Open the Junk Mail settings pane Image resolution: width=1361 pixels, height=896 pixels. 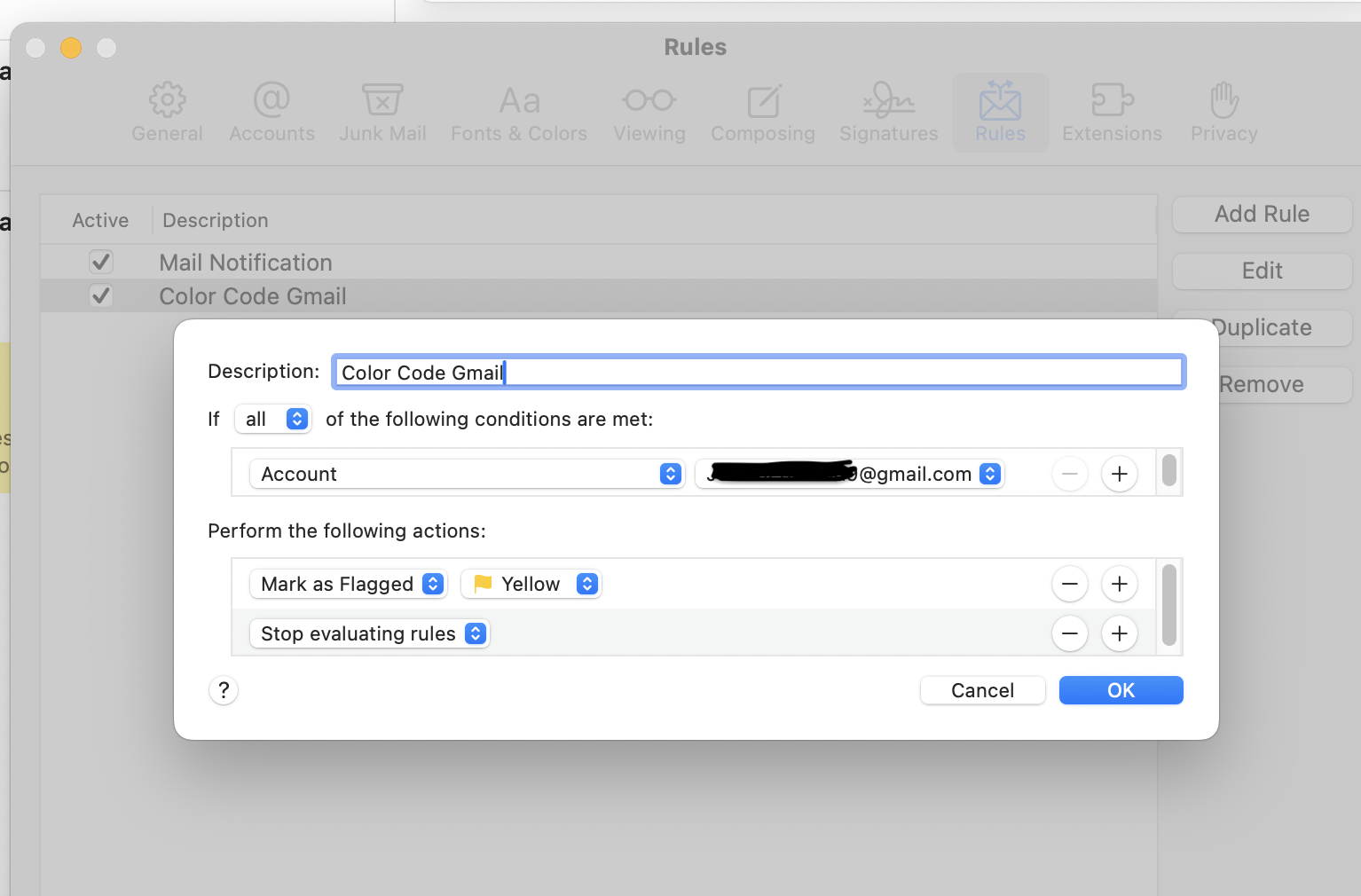(382, 111)
